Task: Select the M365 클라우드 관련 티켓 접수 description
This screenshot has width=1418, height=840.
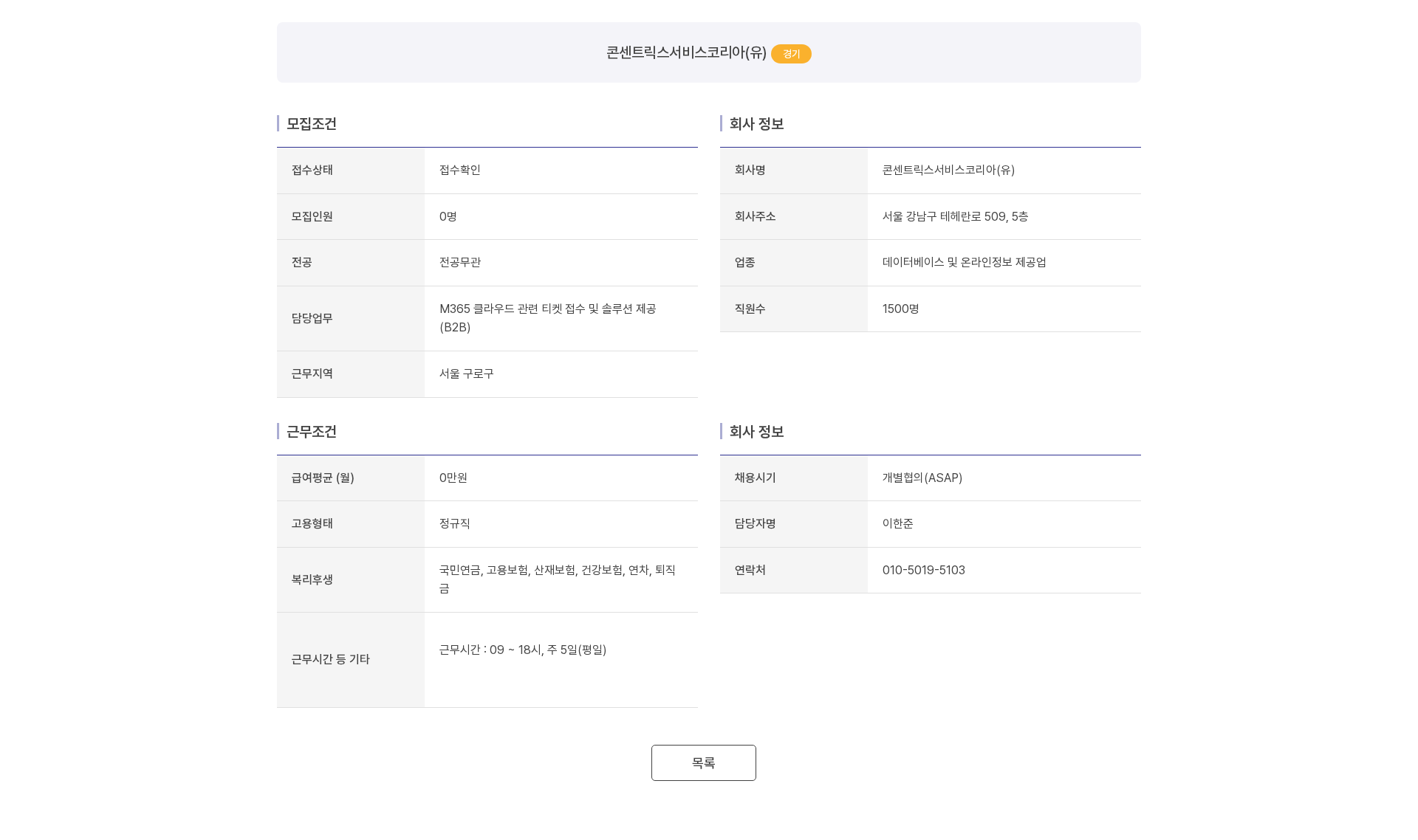Action: [x=548, y=318]
